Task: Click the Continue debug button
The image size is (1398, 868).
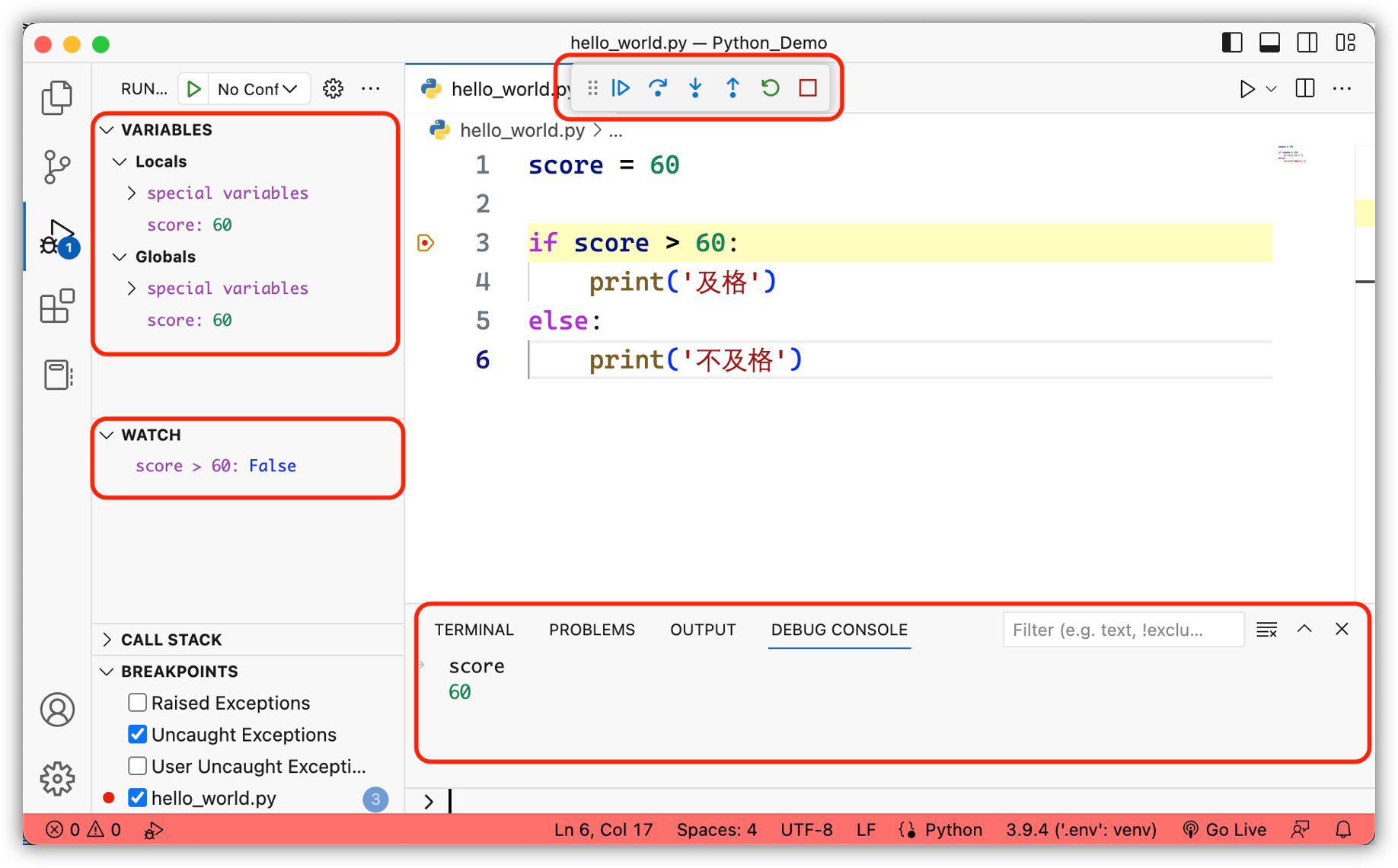Action: coord(621,88)
